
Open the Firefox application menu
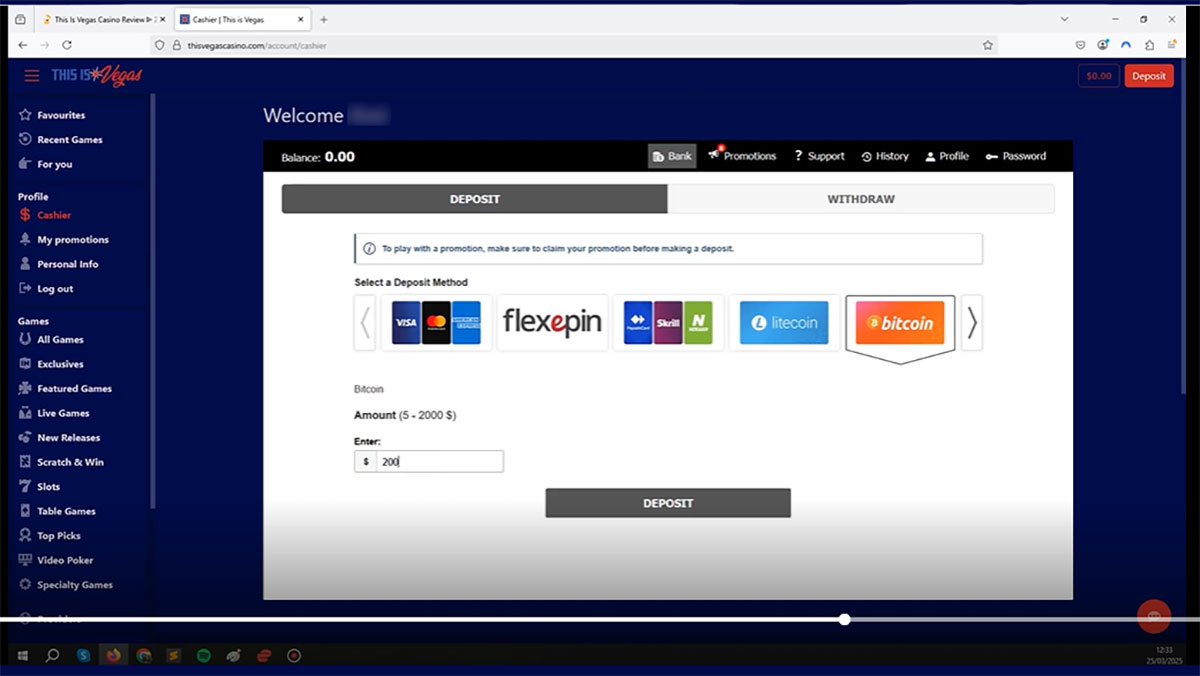(x=1172, y=45)
